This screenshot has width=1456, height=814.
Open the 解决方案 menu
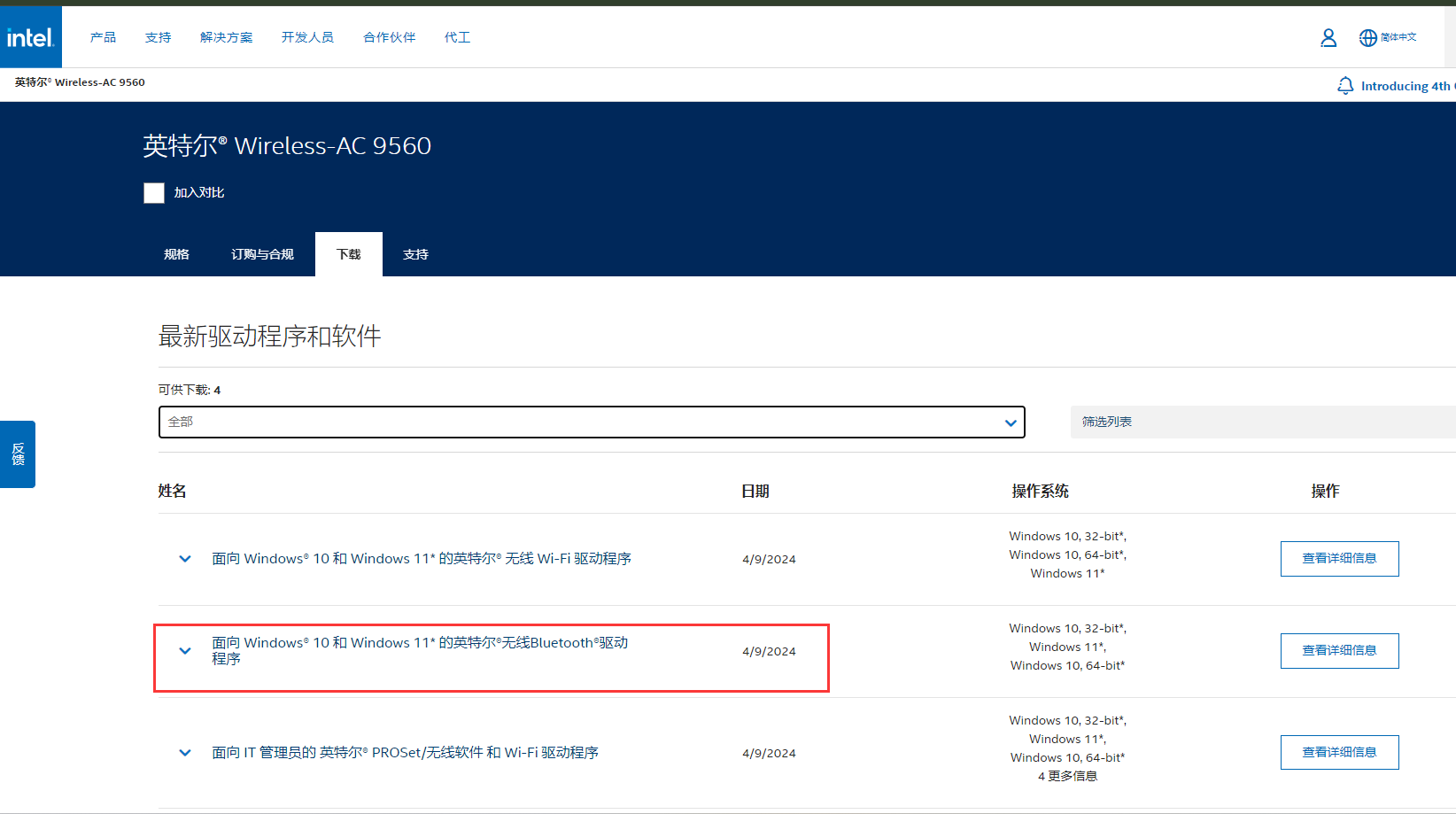pyautogui.click(x=227, y=37)
